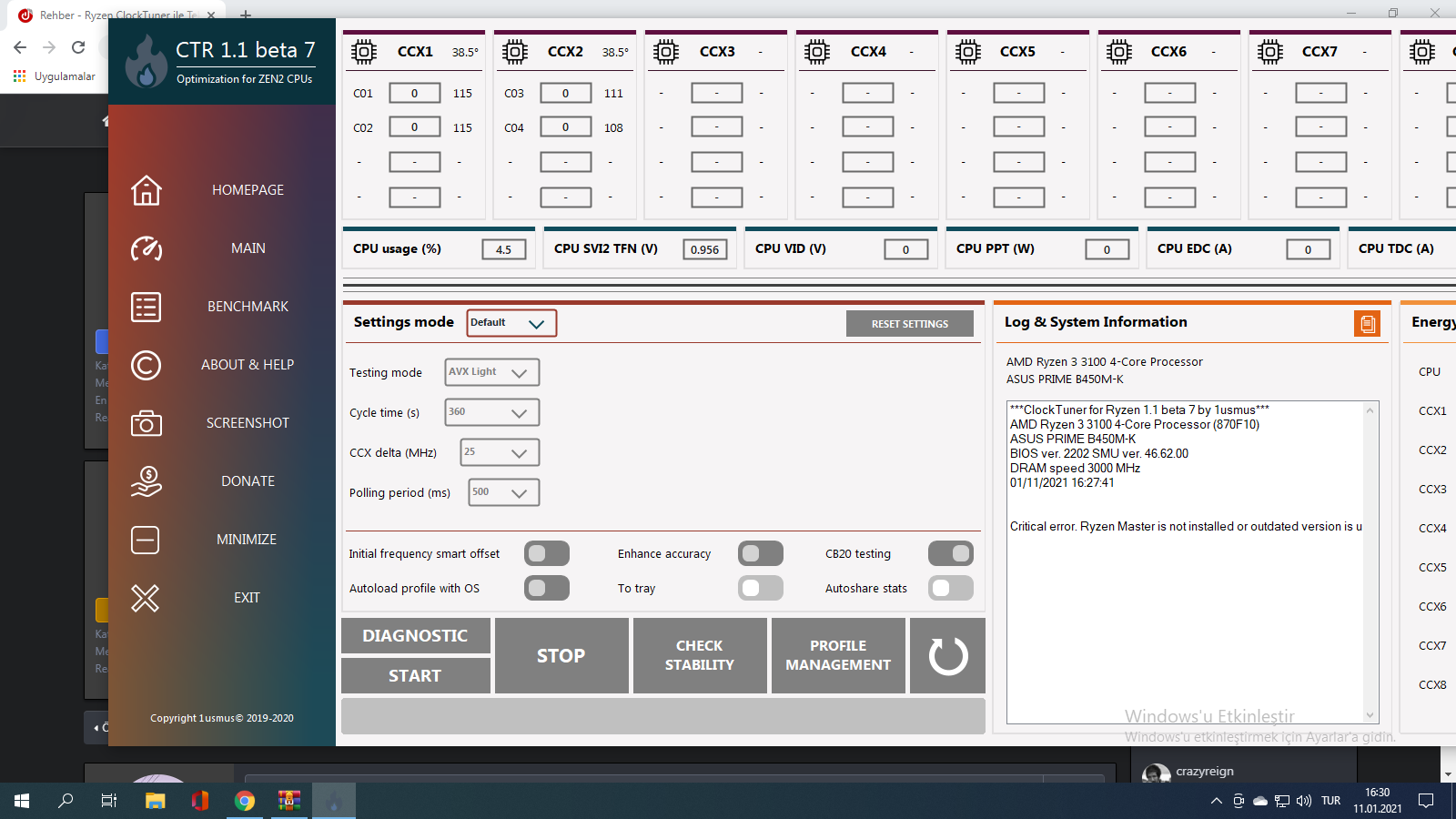Click the orange log copy icon
Image resolution: width=1456 pixels, height=819 pixels.
click(x=1367, y=323)
